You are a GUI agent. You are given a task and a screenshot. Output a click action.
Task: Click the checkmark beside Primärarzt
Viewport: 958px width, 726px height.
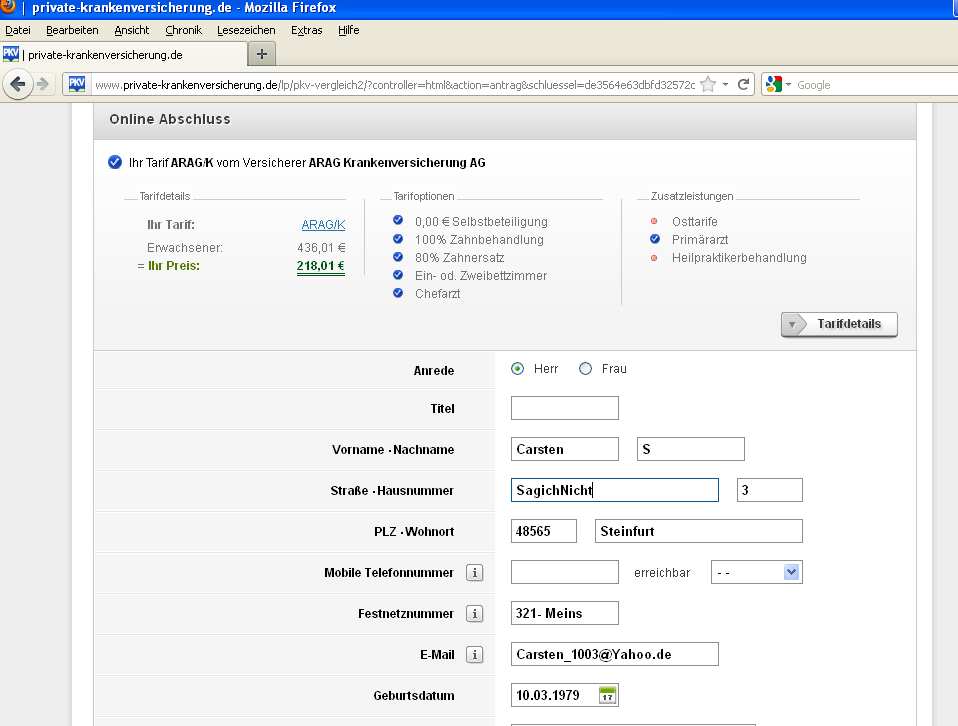(655, 239)
